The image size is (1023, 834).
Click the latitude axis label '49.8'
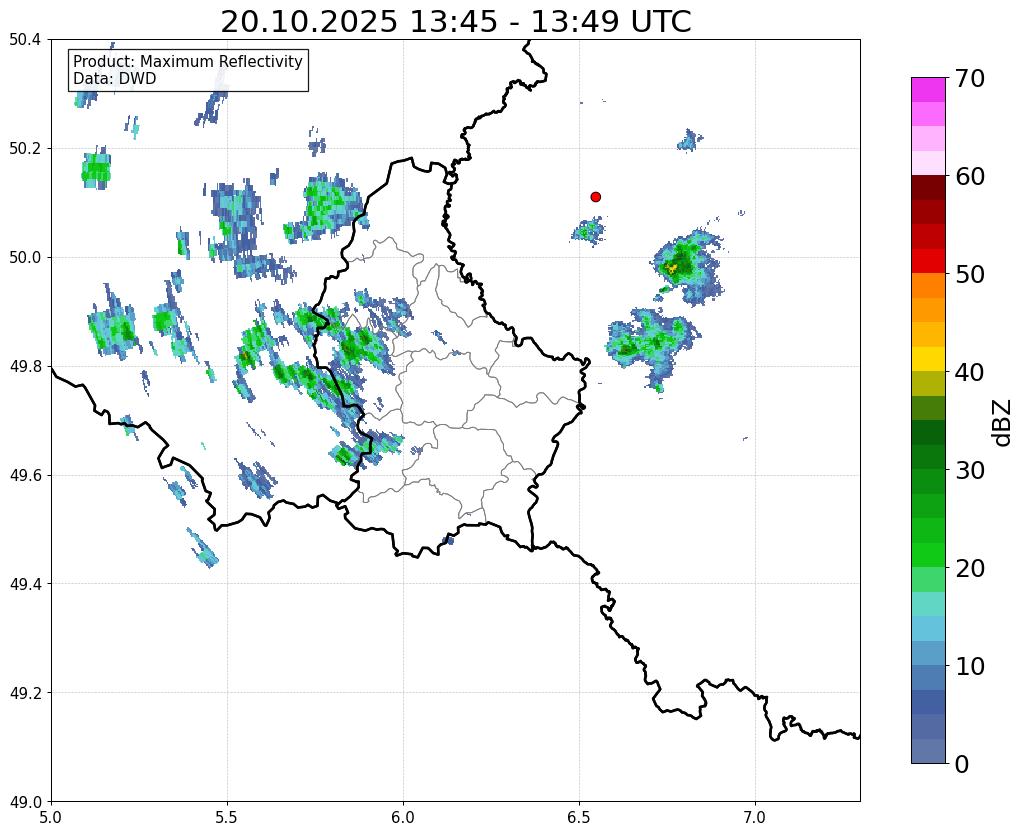25,367
